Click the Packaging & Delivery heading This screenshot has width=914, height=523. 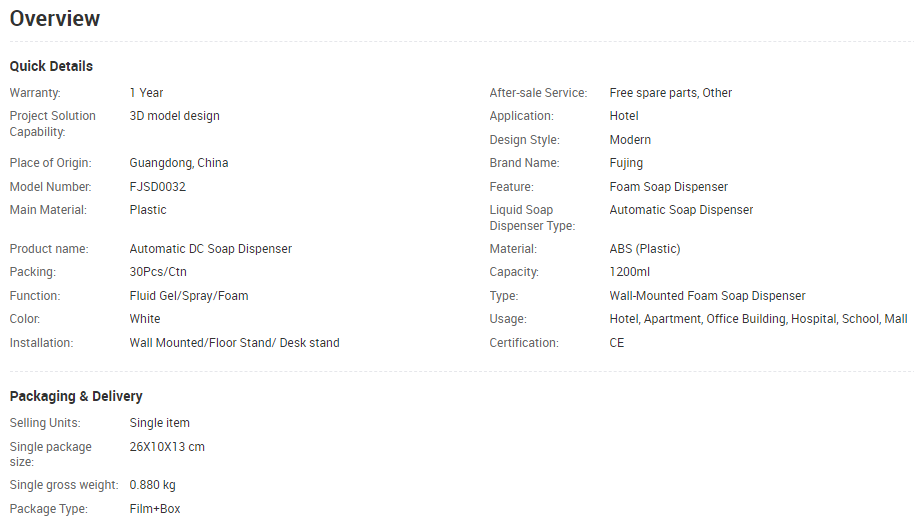pos(76,396)
